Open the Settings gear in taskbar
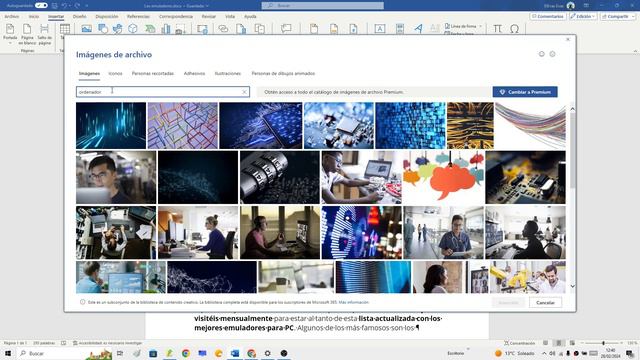Image resolution: width=640 pixels, height=360 pixels. click(x=267, y=353)
